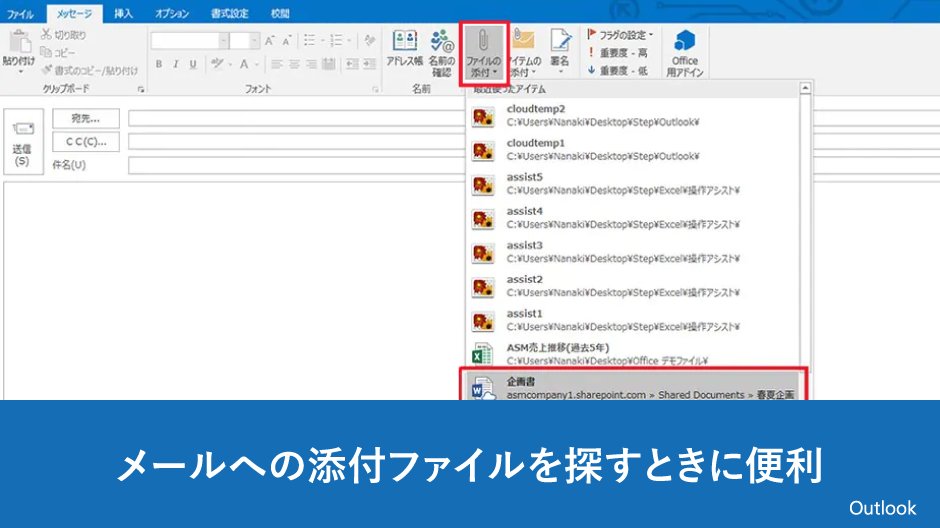Attach 企画書 Word document from SharePoint
This screenshot has height=528, width=940.
[633, 386]
